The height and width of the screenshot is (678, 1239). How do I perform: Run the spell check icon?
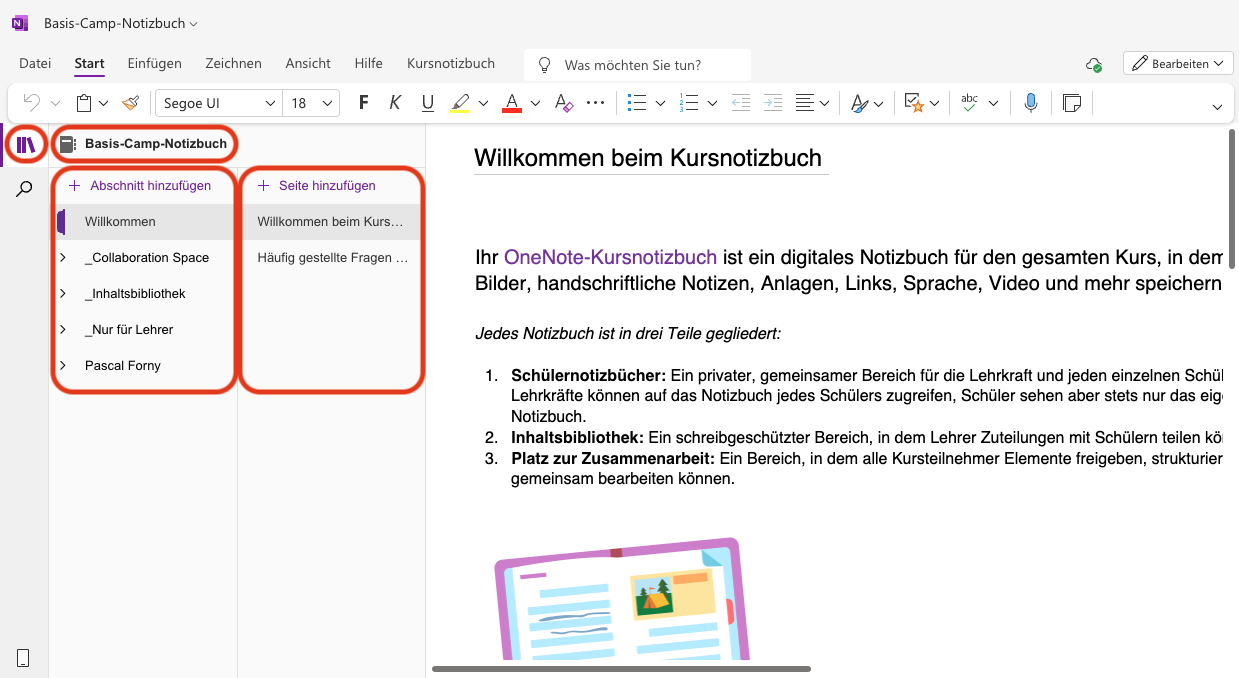tap(968, 102)
